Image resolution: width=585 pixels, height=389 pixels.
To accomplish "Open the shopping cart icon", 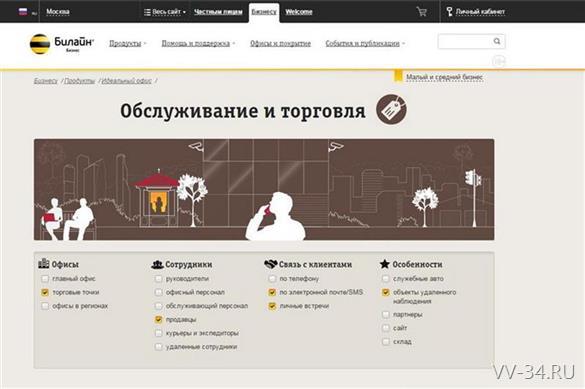I will pyautogui.click(x=422, y=12).
